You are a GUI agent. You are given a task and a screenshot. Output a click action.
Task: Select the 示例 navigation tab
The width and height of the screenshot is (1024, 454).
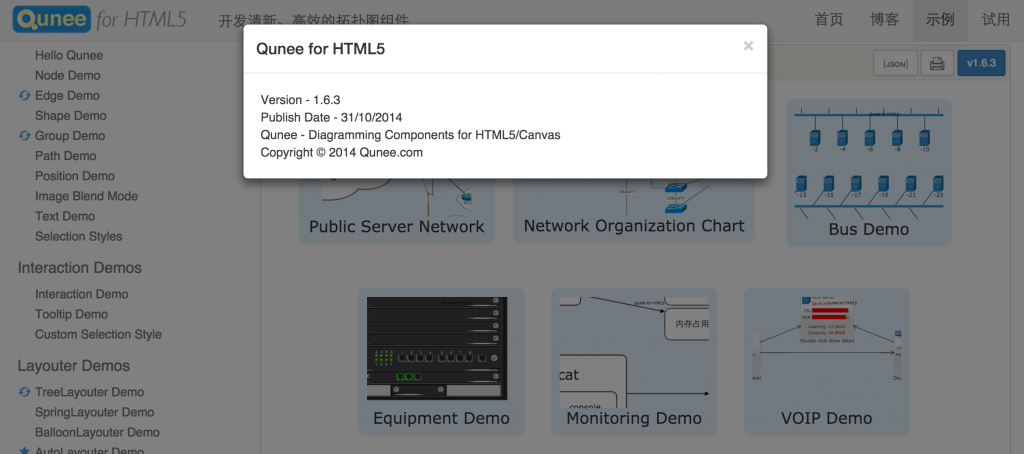940,20
